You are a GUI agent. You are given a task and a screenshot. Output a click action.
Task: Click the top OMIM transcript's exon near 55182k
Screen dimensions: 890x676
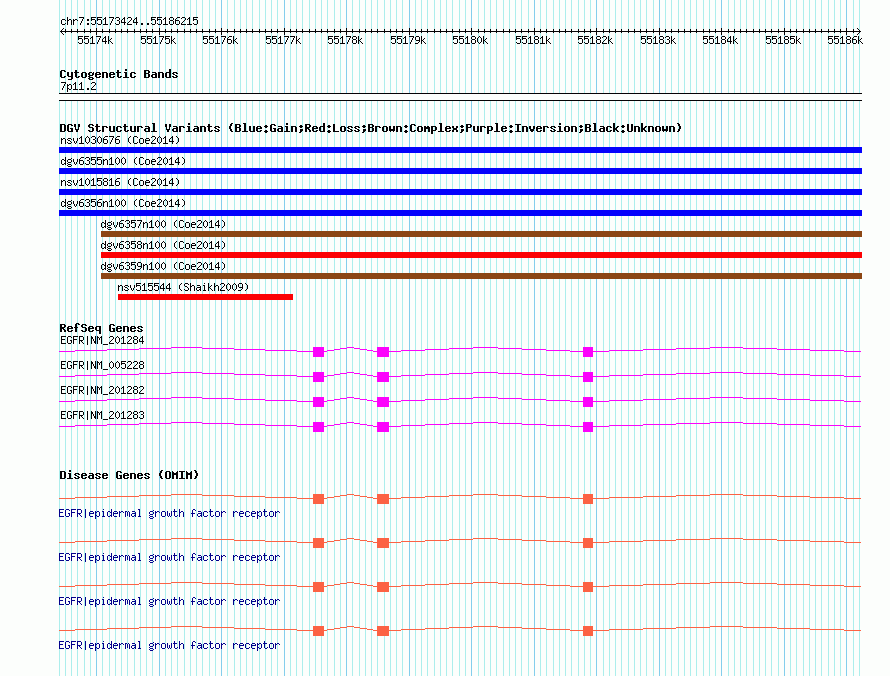point(588,499)
